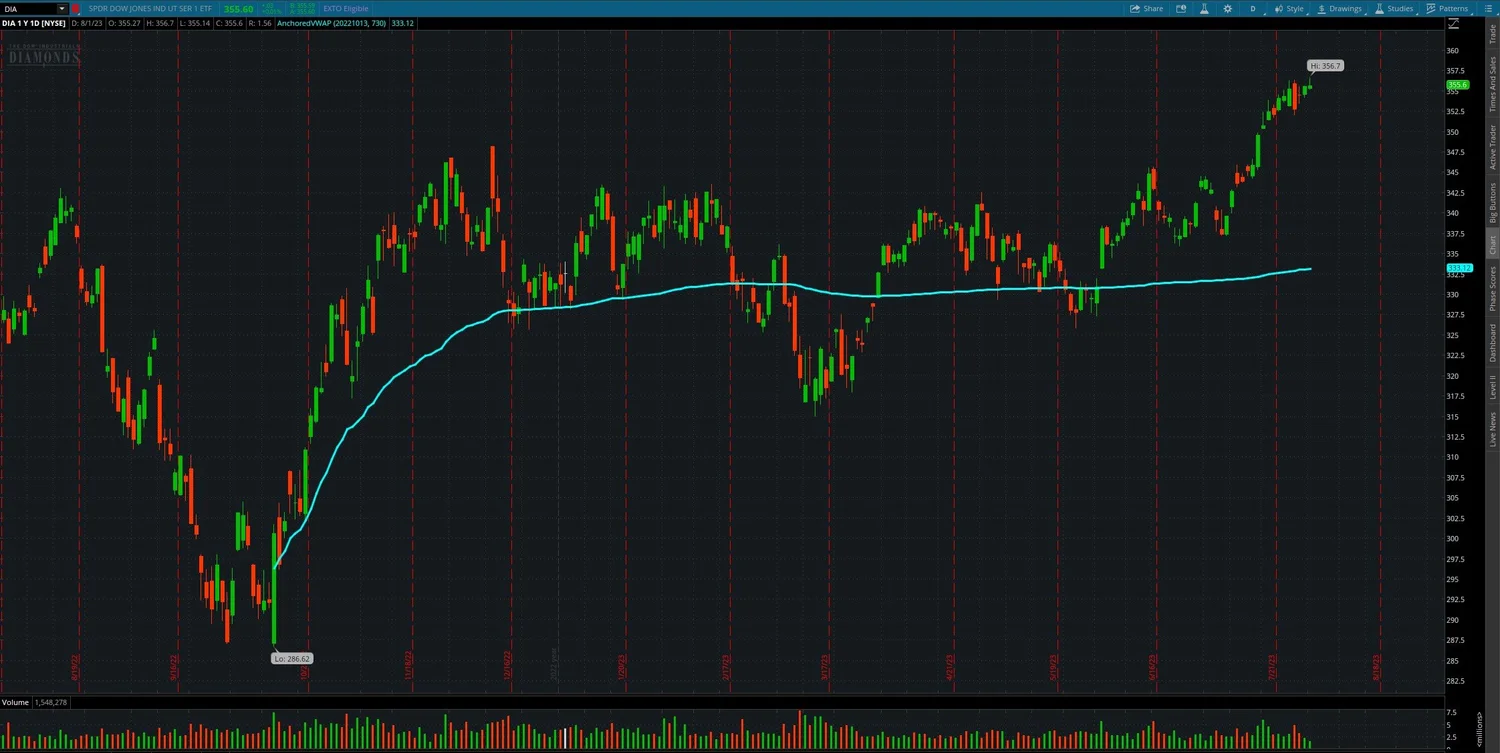Image resolution: width=1500 pixels, height=753 pixels.
Task: Click the green 355.6 last price marker
Action: click(1458, 85)
